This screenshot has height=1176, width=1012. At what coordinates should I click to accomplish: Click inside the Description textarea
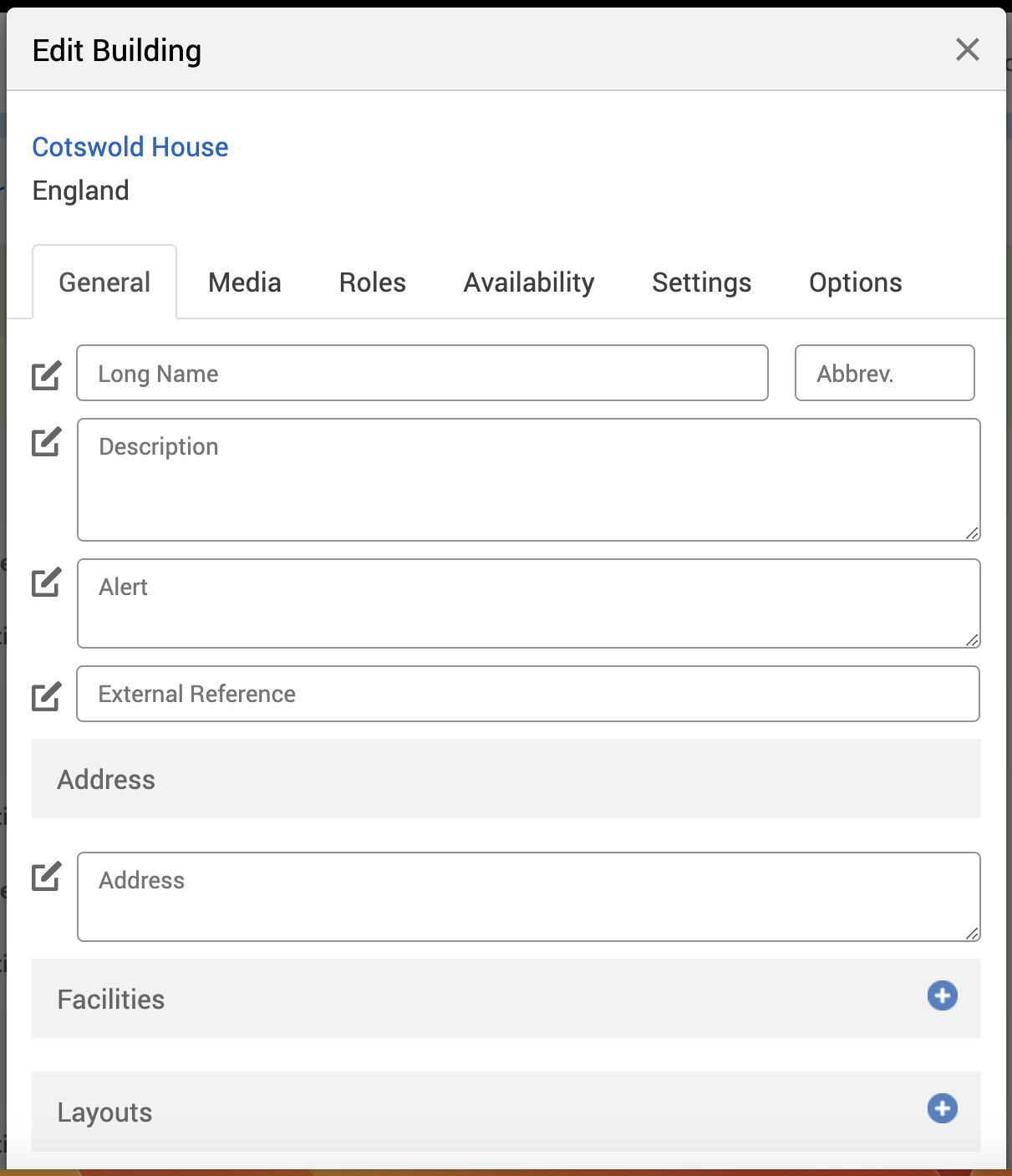pos(528,481)
